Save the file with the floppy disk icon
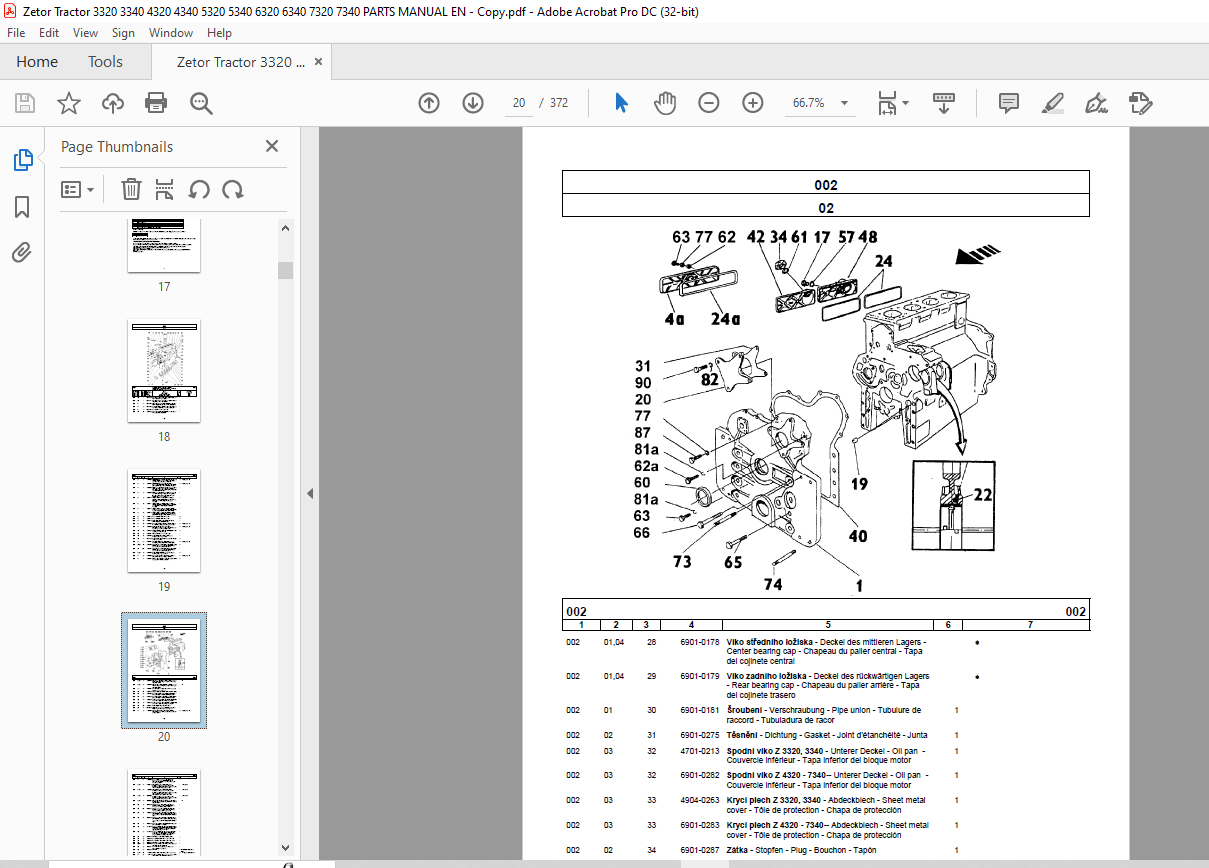Viewport: 1209px width, 868px height. pyautogui.click(x=25, y=103)
